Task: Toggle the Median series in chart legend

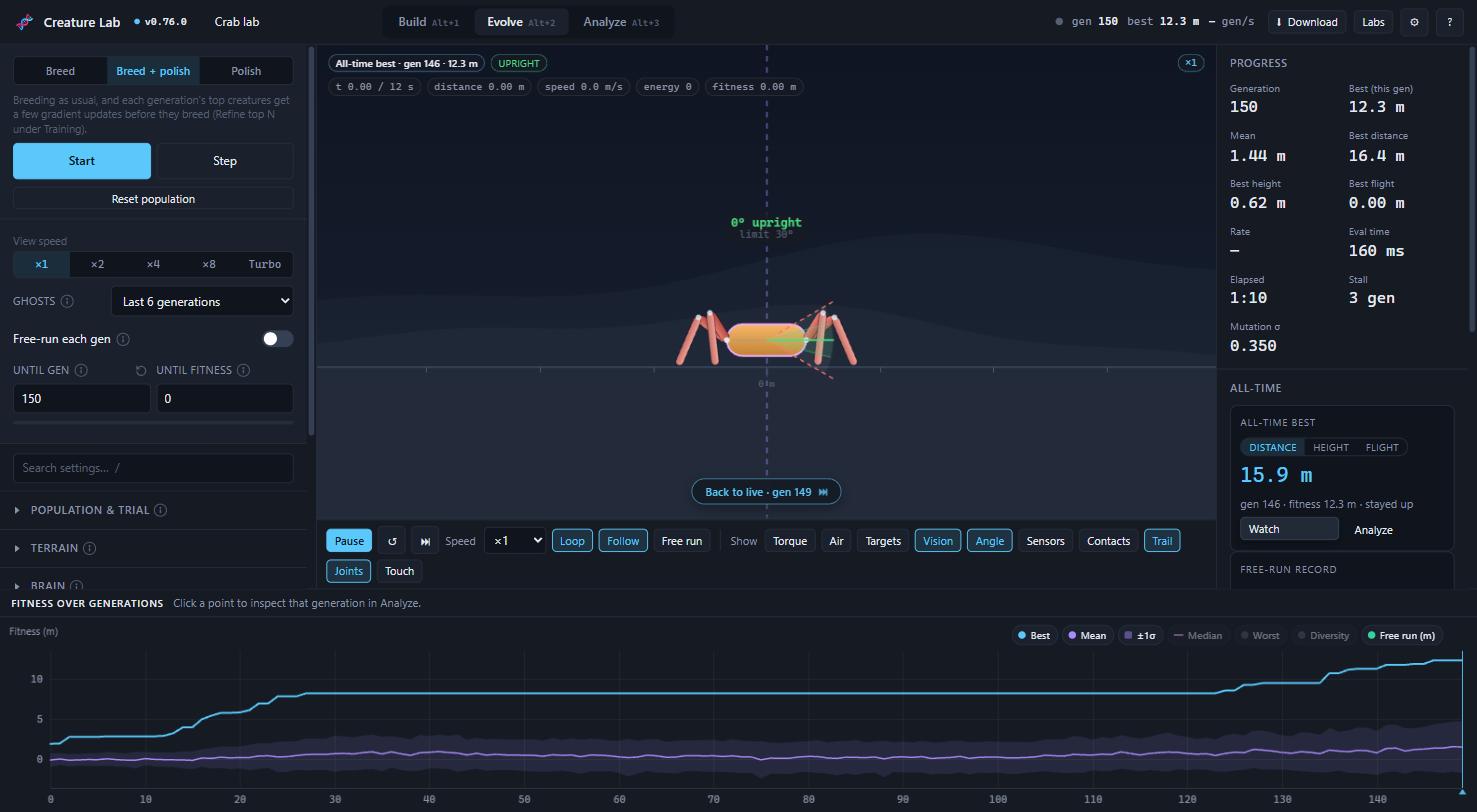Action: click(1197, 636)
